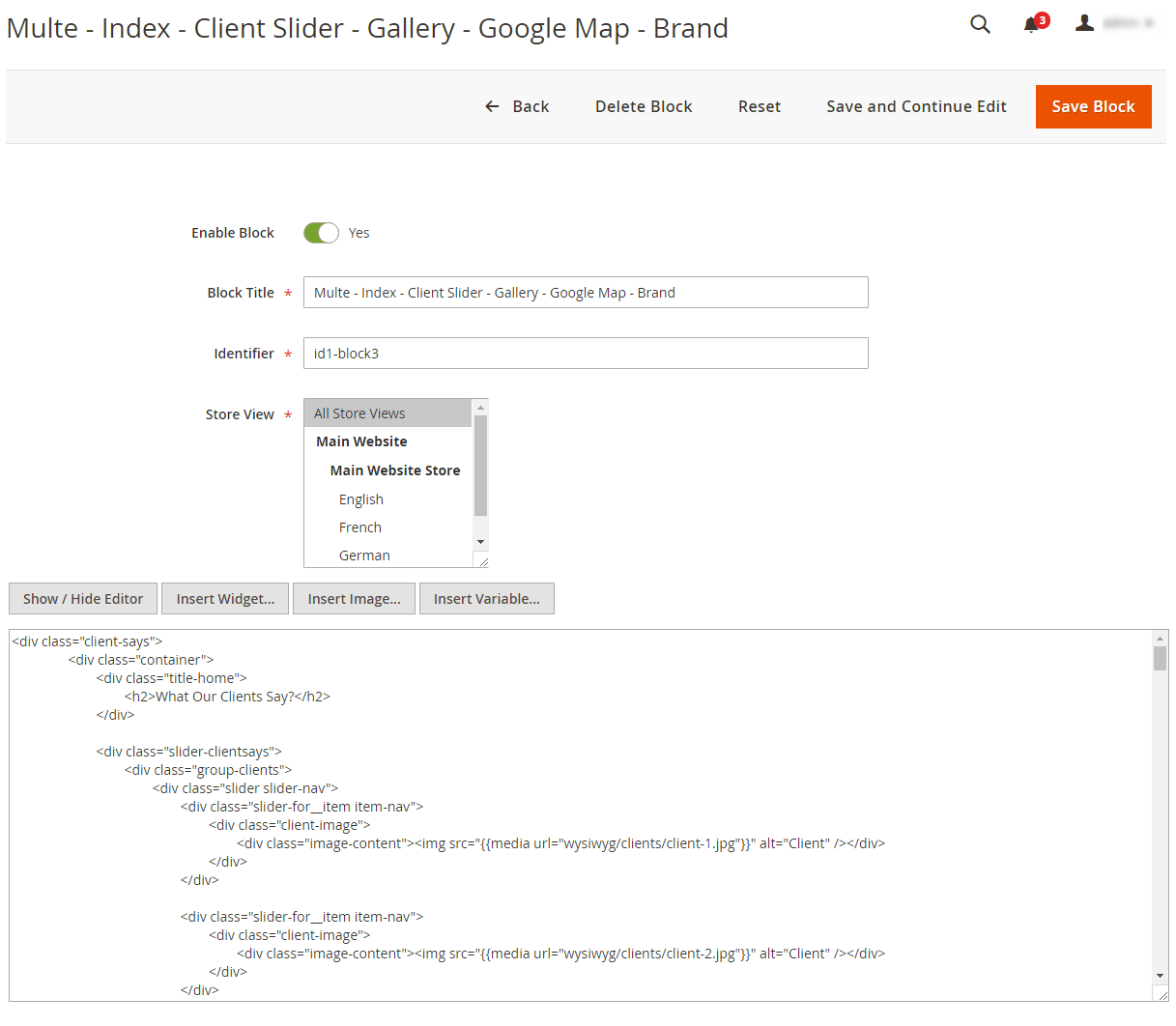Click Delete Block
This screenshot has height=1026, width=1176.
point(644,106)
